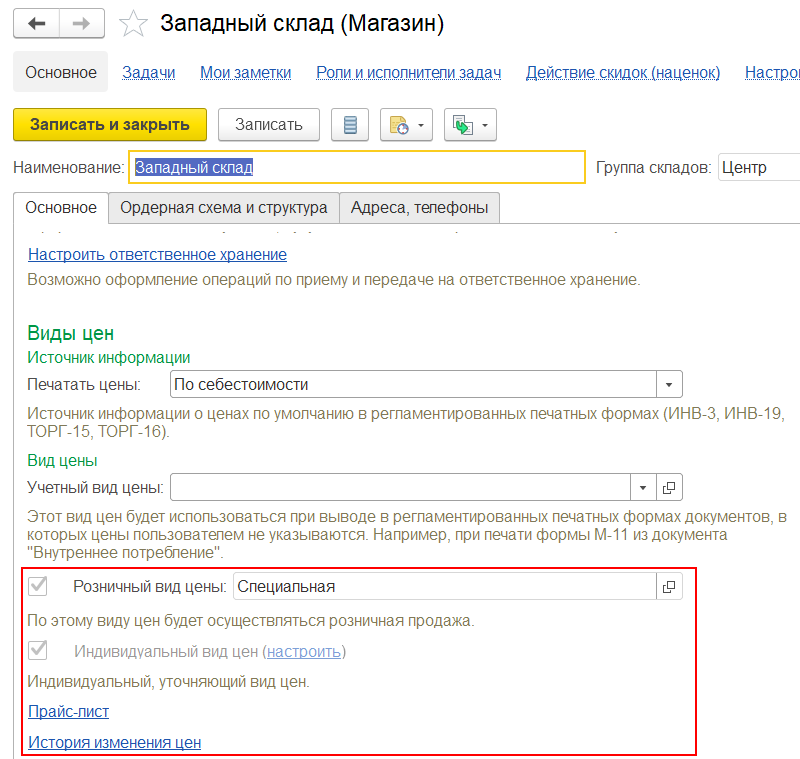Image resolution: width=800 pixels, height=759 pixels.
Task: Open Действие скидок (наценок) section
Action: (x=623, y=72)
